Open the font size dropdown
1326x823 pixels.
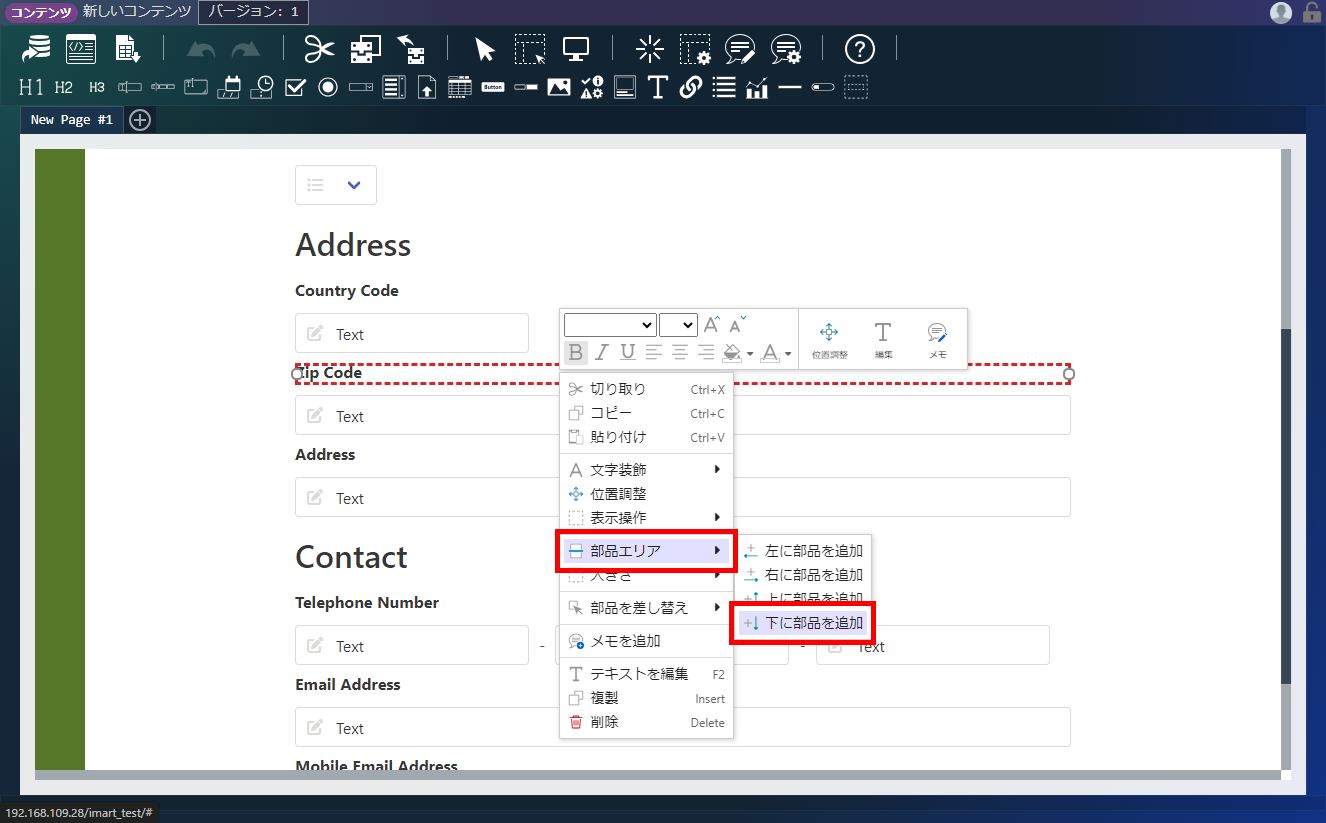678,325
